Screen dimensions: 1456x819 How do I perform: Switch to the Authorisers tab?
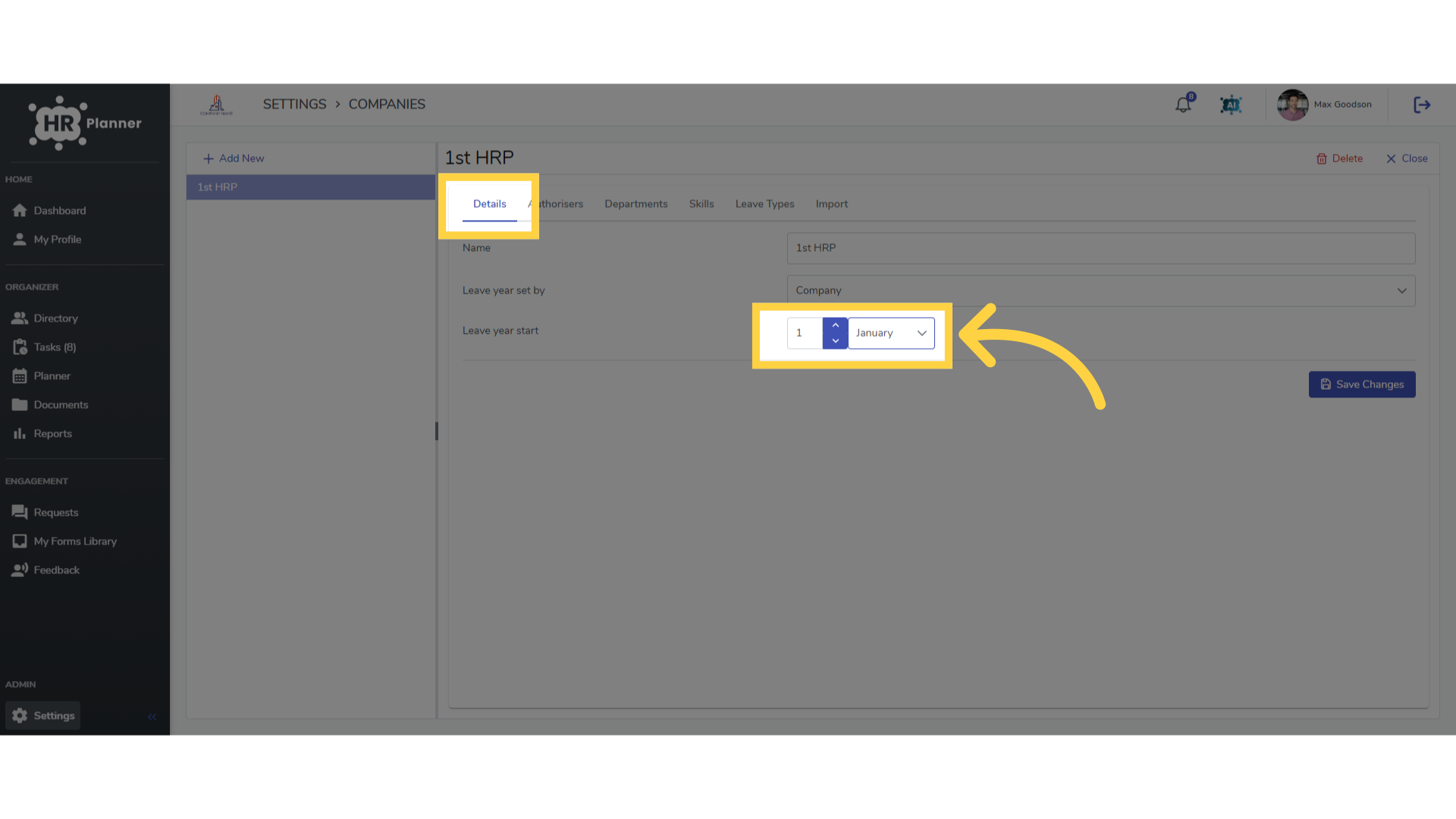(x=556, y=204)
